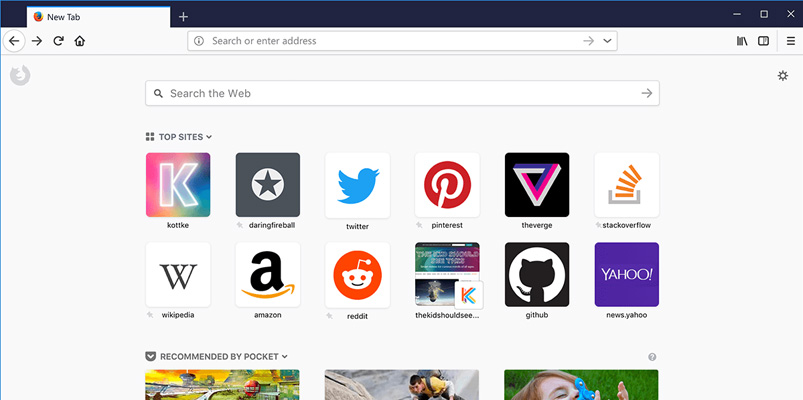Click the forward navigation arrow
Viewport: 803px width, 400px height.
point(37,41)
